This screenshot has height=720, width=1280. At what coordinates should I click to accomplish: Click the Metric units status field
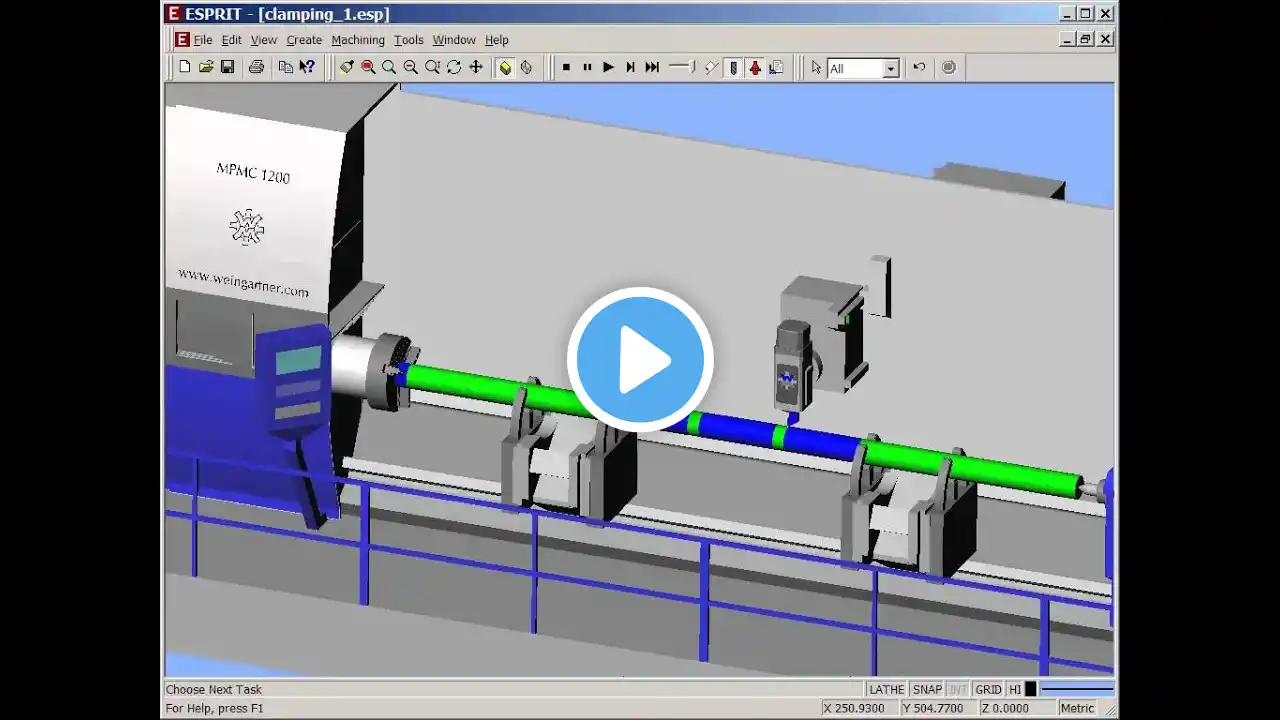[1077, 708]
